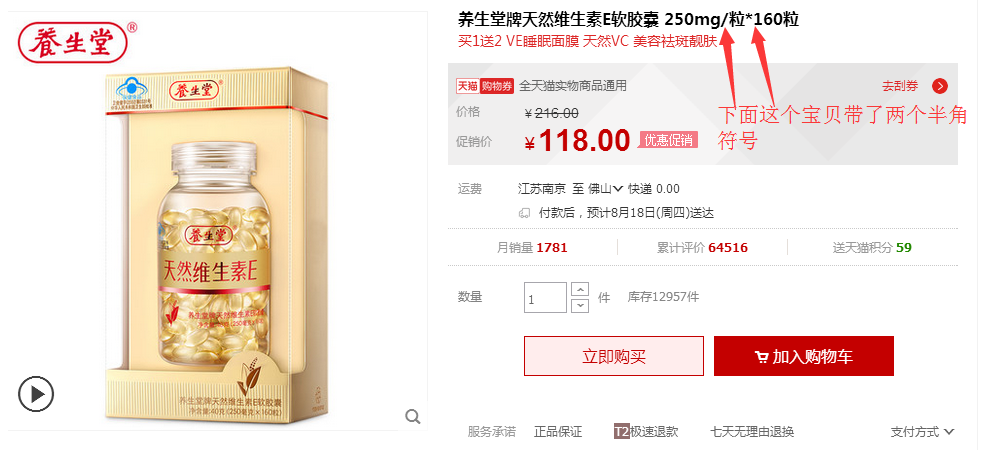Click the magnifier zoom icon on product image

pos(413,416)
